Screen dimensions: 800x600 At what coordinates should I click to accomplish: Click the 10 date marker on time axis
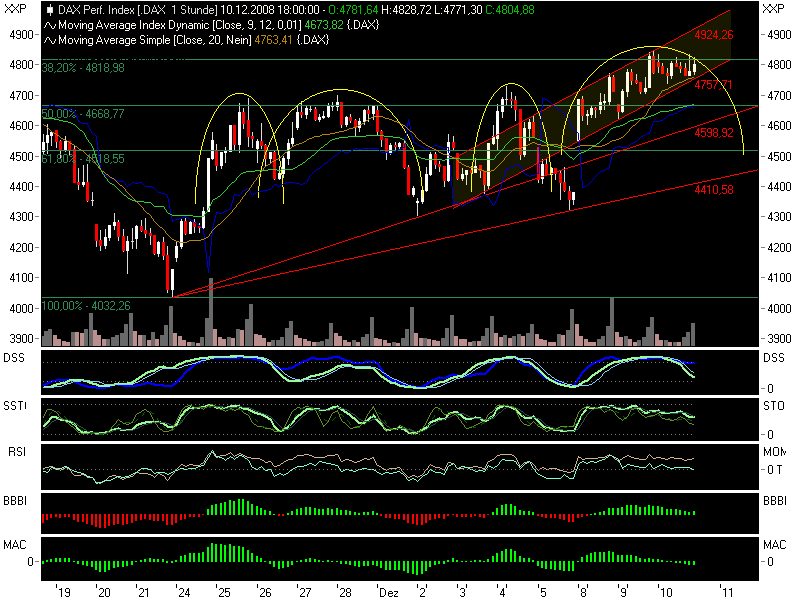666,592
